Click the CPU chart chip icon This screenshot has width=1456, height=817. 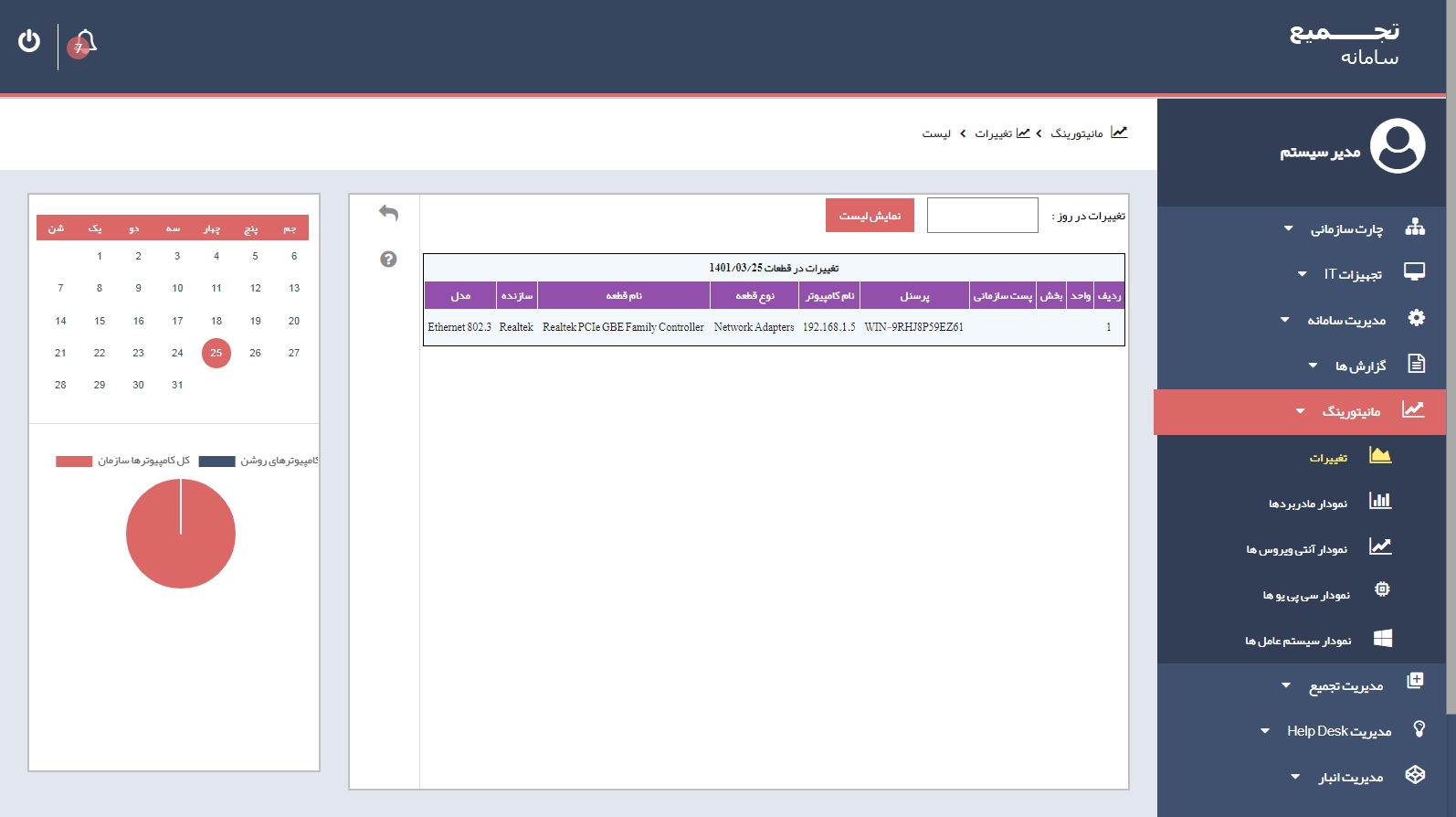coord(1382,590)
